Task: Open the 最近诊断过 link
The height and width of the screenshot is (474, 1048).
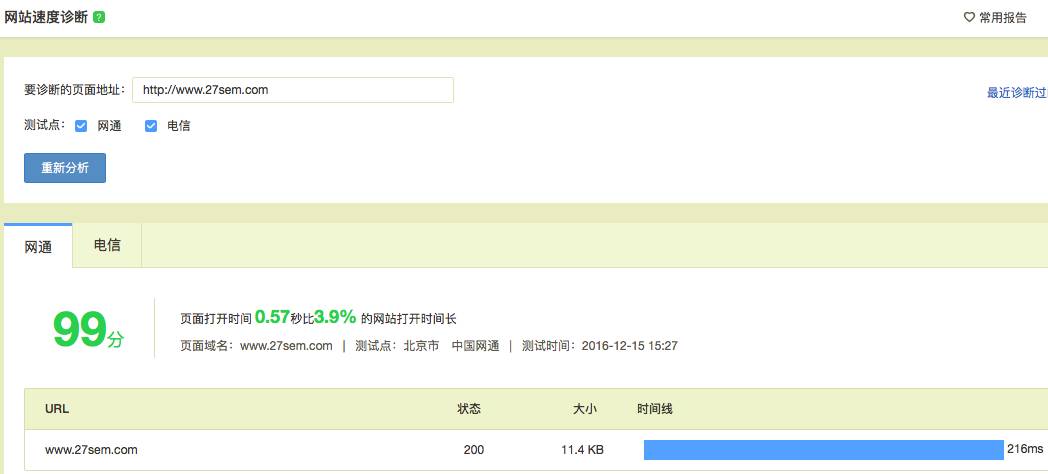Action: pos(1017,93)
